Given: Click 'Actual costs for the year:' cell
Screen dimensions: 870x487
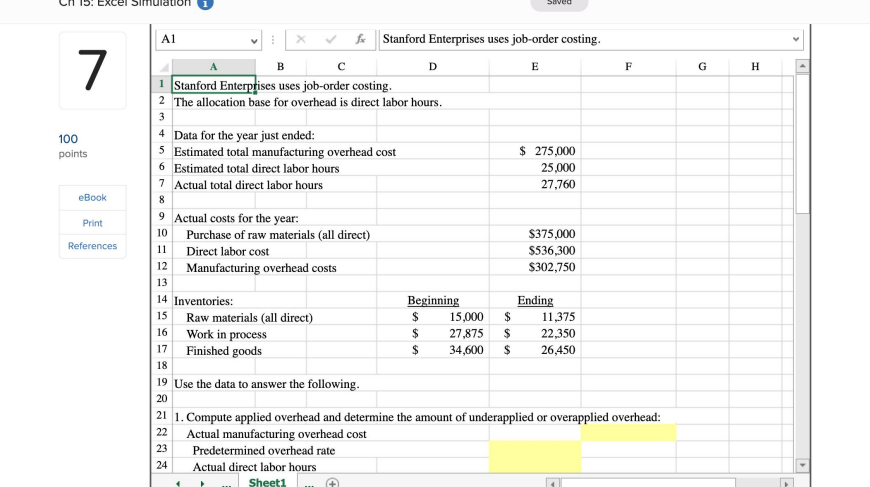Looking at the screenshot, I should (x=236, y=218).
